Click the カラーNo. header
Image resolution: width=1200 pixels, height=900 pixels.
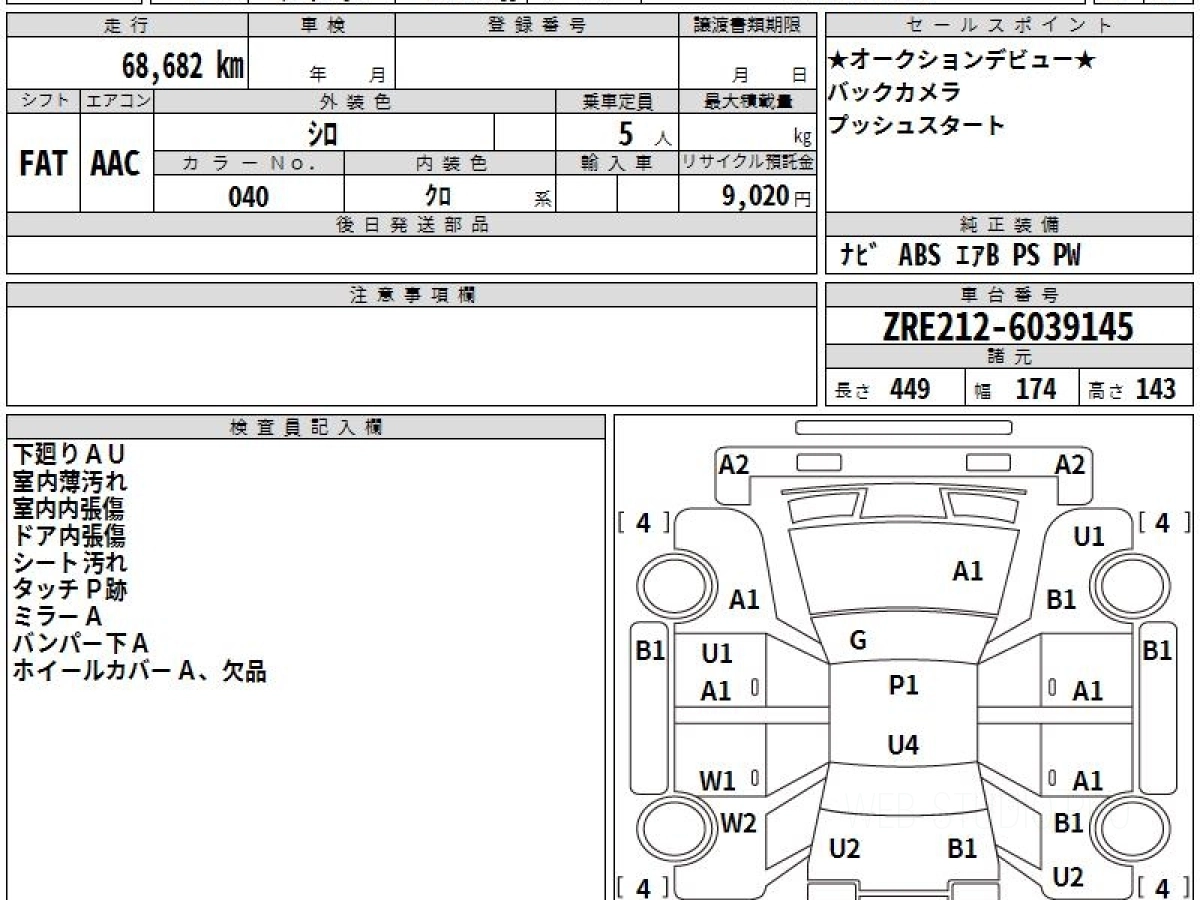click(249, 164)
